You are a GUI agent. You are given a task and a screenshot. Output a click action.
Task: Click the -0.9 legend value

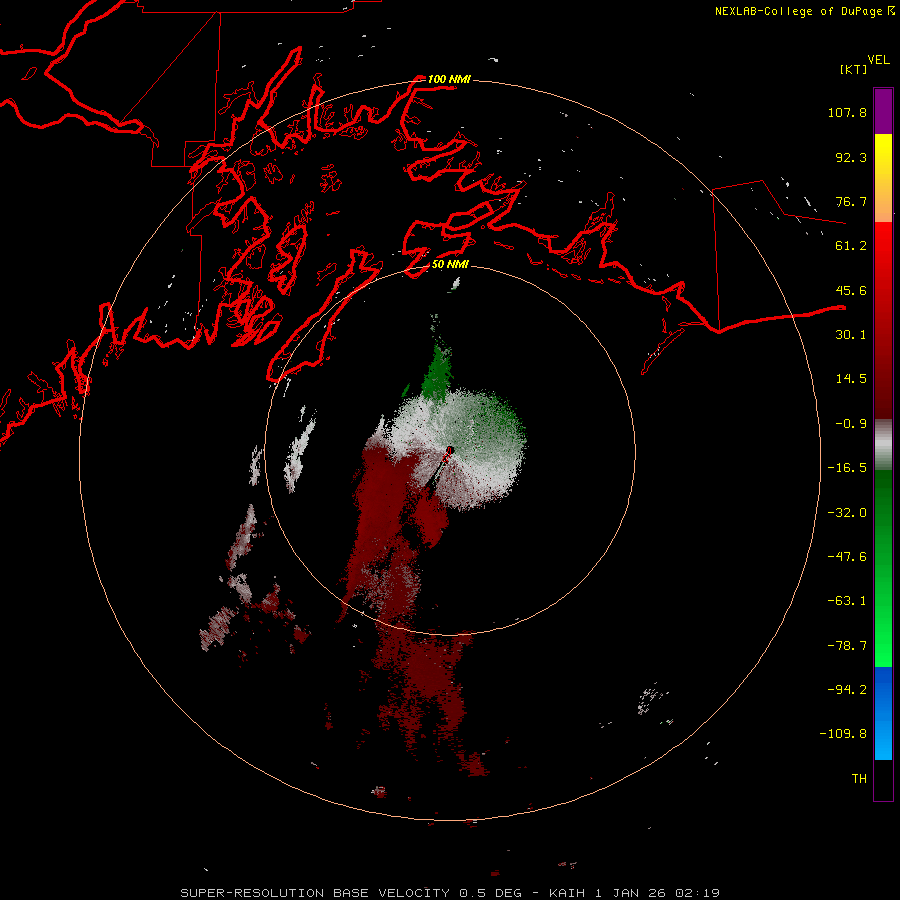(x=851, y=424)
